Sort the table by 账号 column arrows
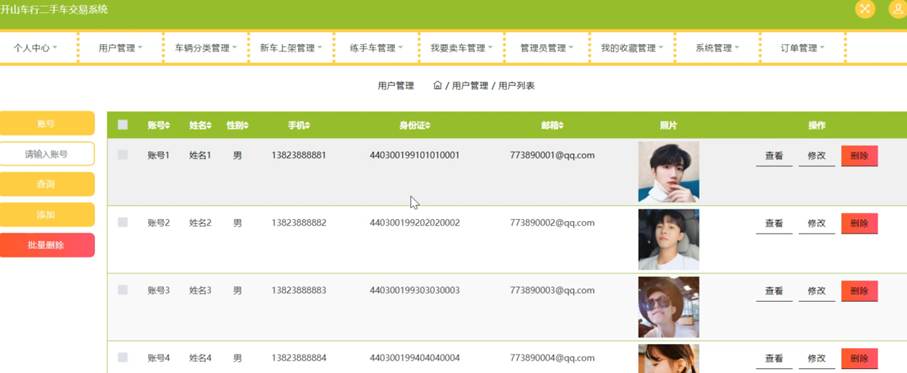The image size is (907, 373). tap(167, 125)
